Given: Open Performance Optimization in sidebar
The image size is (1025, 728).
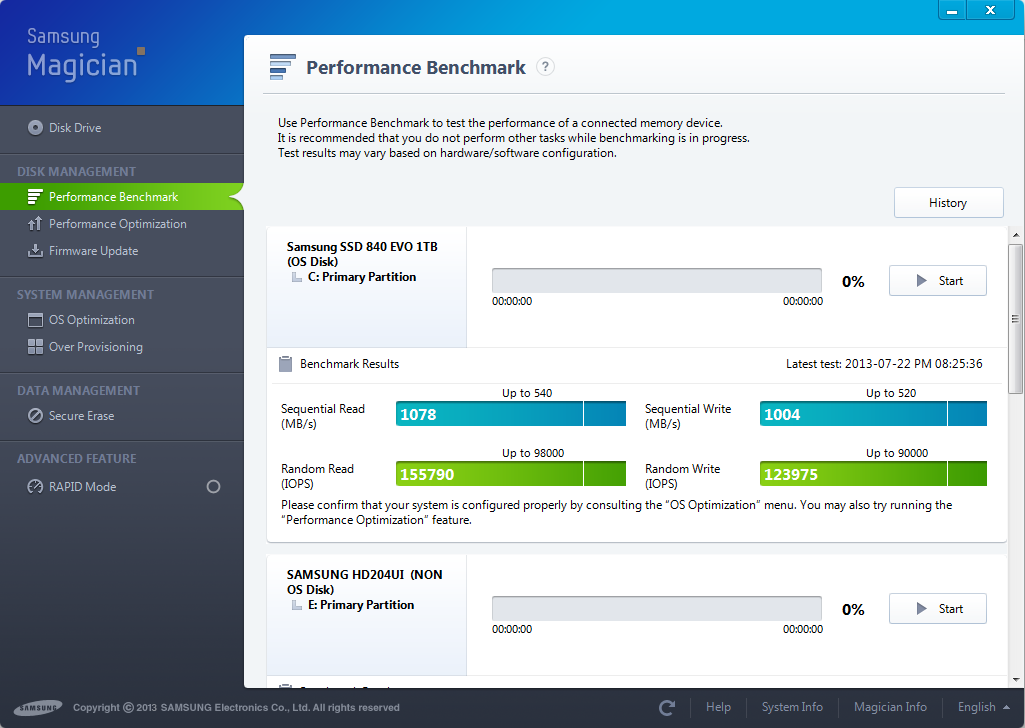Looking at the screenshot, I should tap(117, 224).
